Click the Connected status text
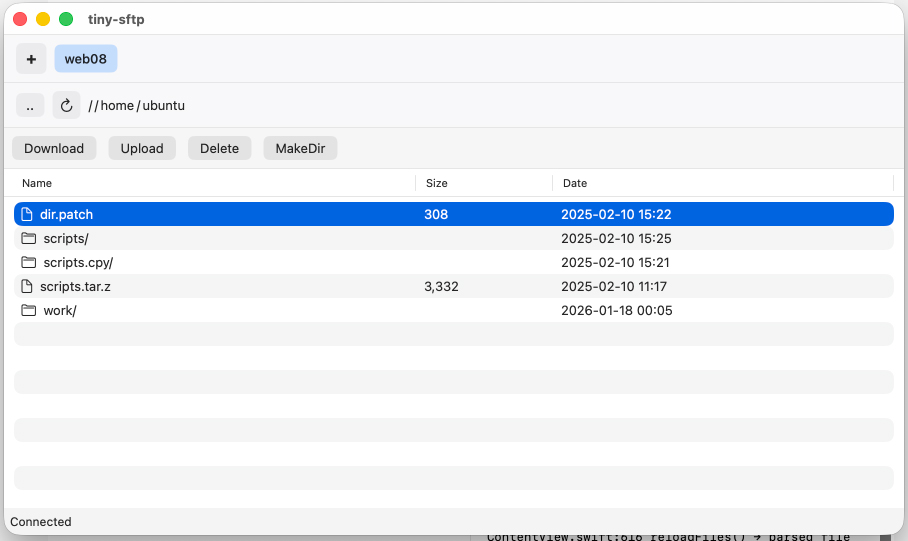The height and width of the screenshot is (541, 908). [x=41, y=522]
